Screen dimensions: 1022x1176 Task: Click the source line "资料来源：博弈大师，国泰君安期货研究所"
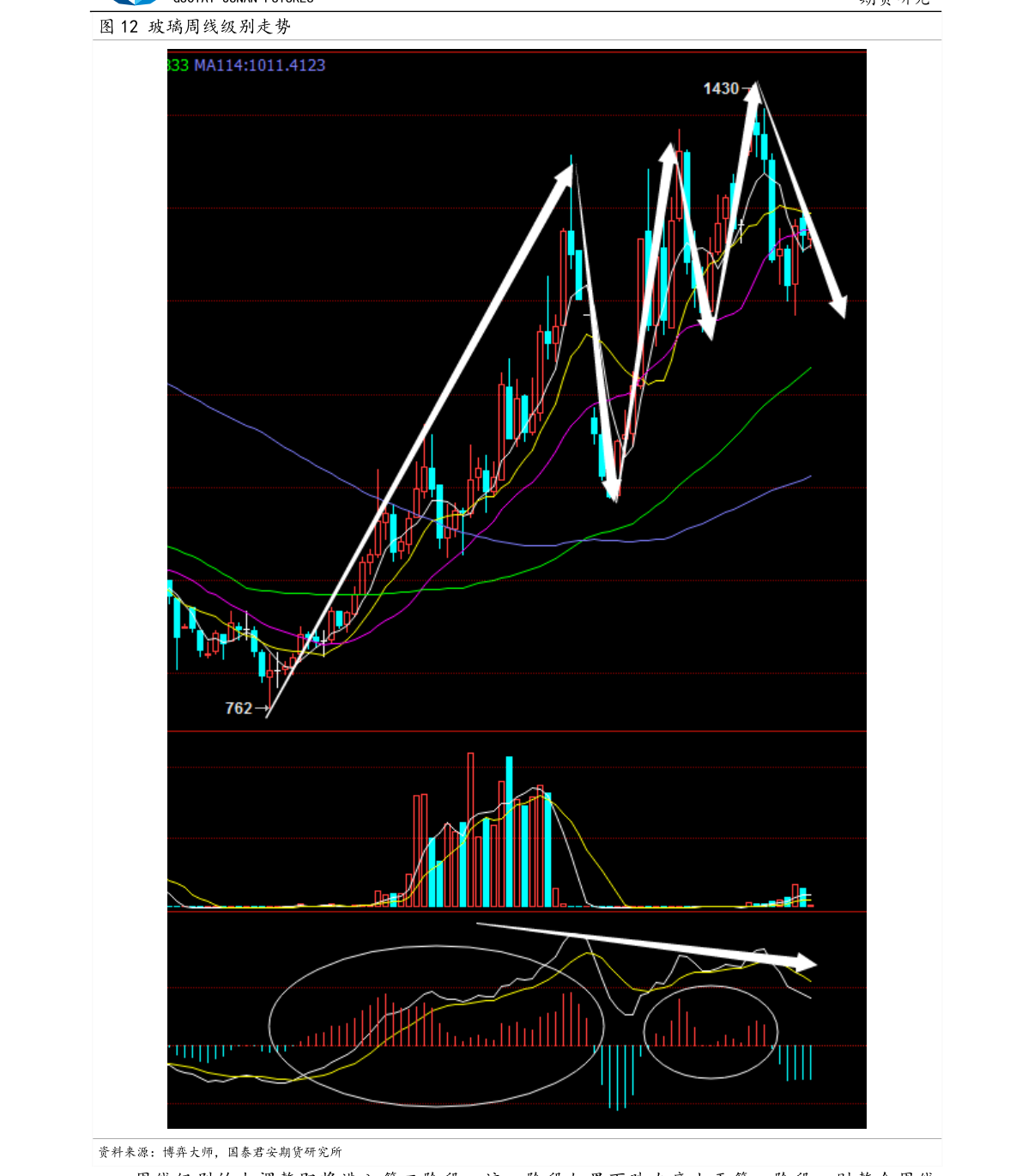[221, 1152]
